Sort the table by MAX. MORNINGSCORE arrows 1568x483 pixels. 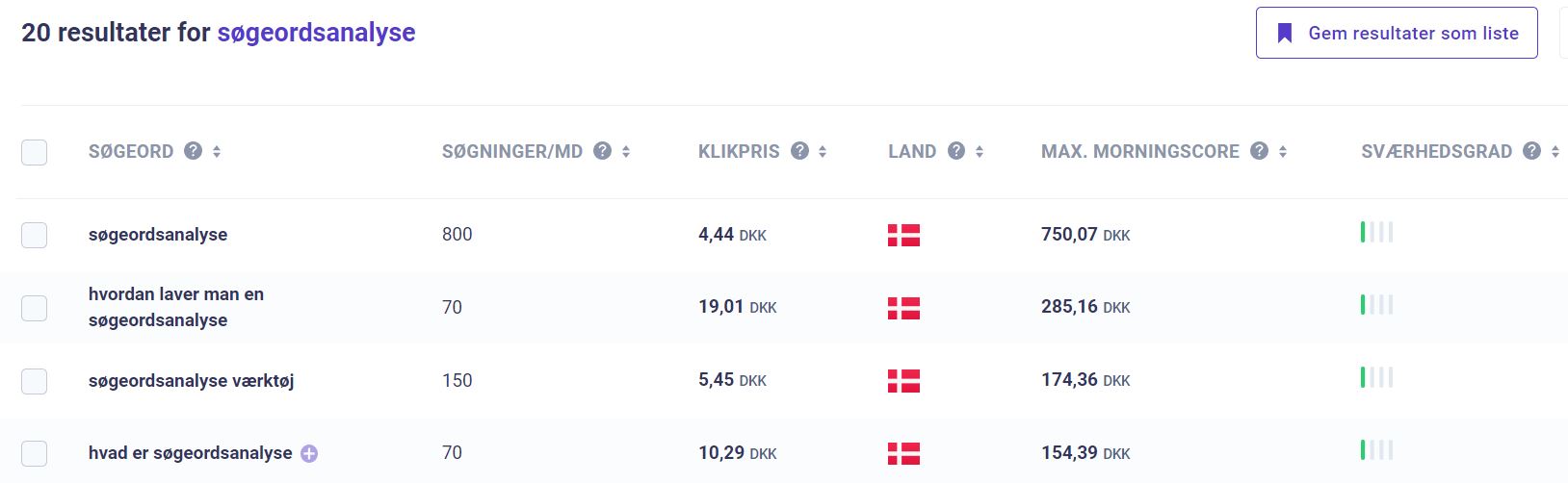[1283, 151]
